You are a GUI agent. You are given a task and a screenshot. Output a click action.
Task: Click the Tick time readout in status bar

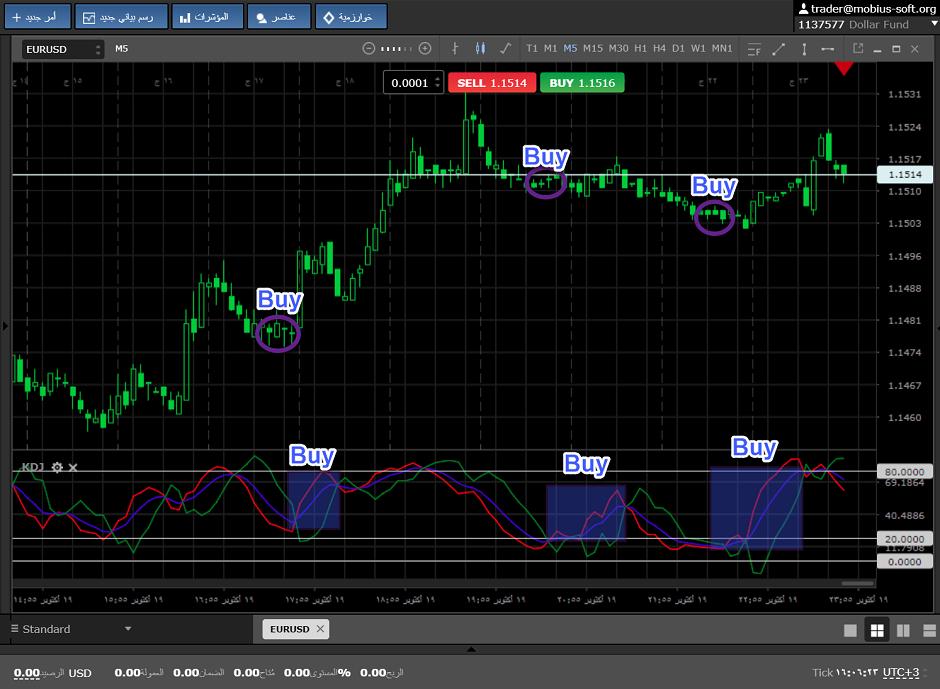coord(845,673)
